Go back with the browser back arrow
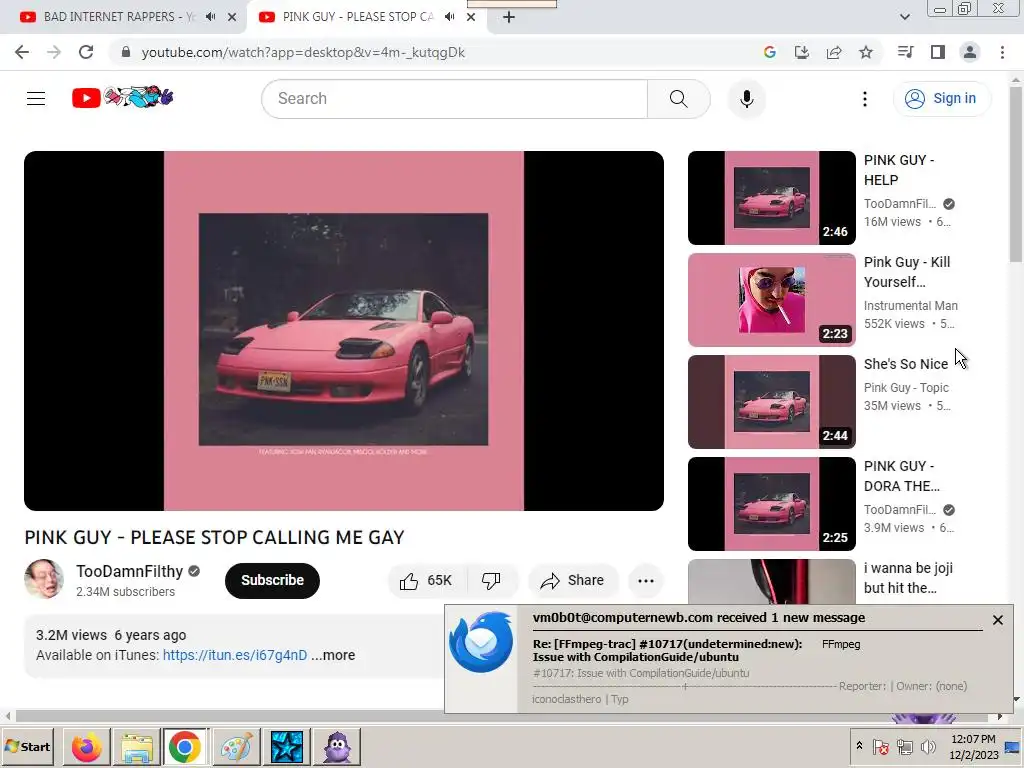 [22, 52]
